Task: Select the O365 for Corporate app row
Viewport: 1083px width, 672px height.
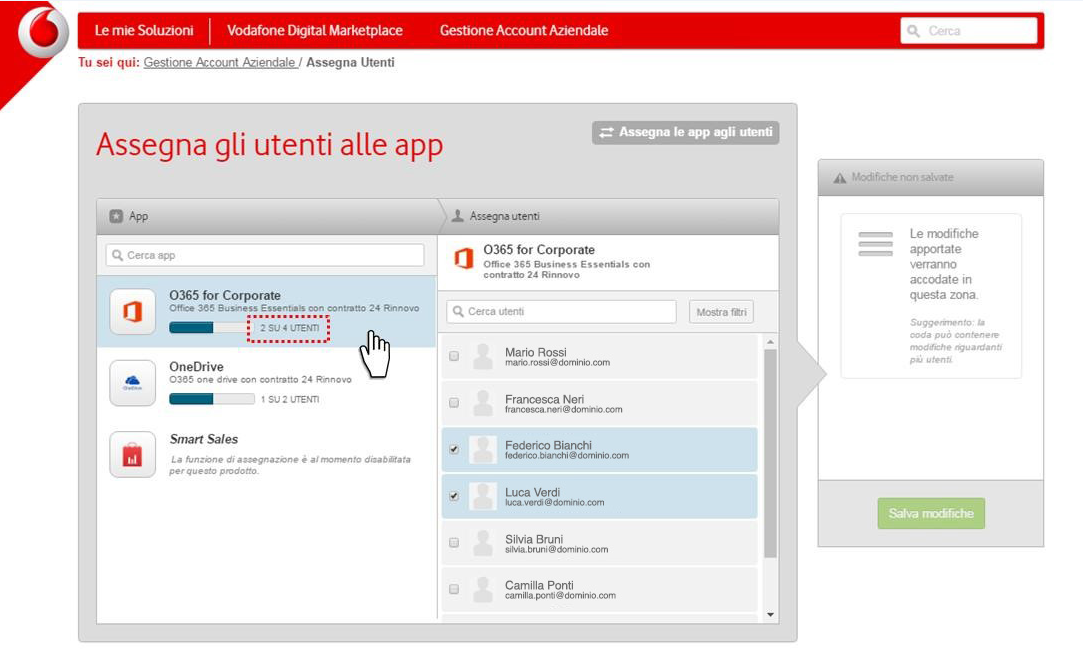Action: point(267,311)
